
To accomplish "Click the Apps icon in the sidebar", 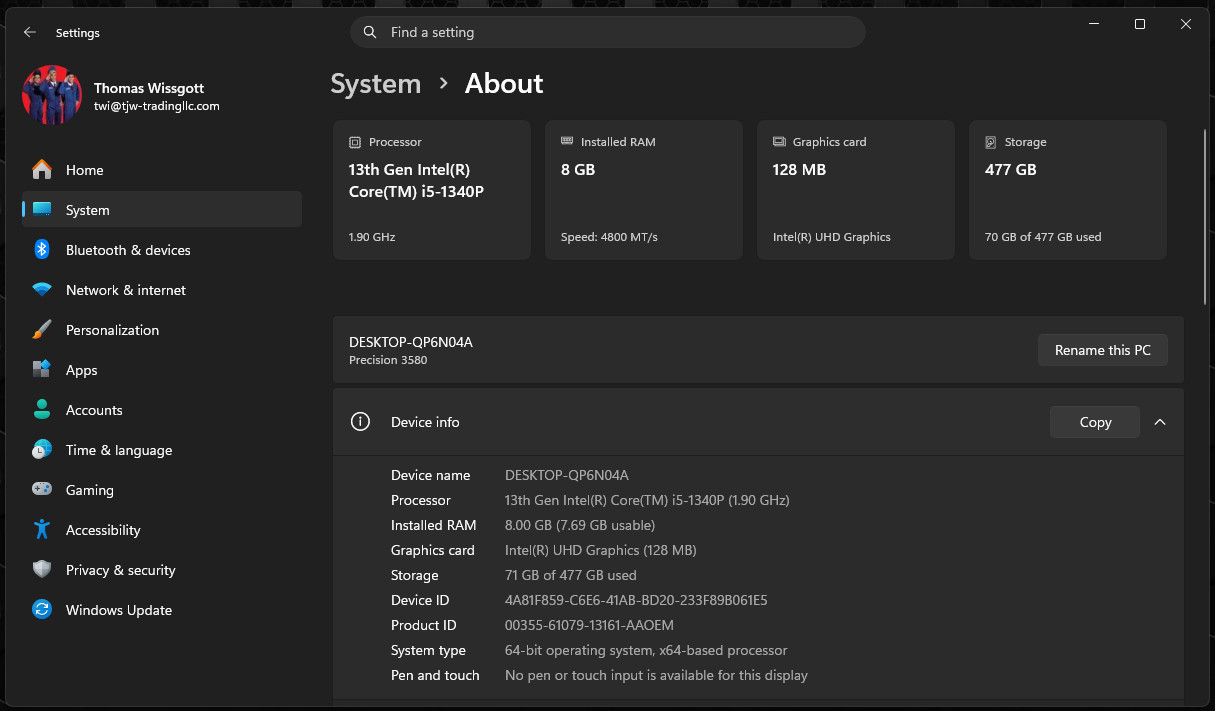I will [x=42, y=370].
